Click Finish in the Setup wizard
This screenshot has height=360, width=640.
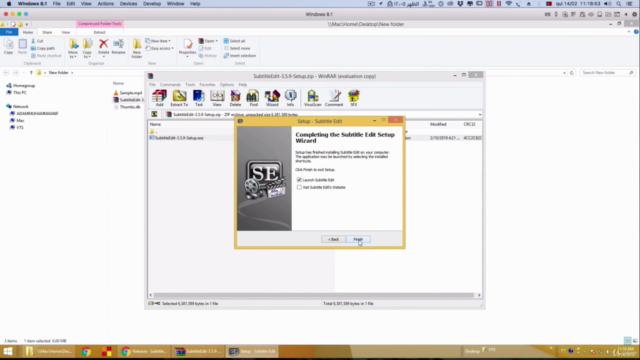pos(358,239)
